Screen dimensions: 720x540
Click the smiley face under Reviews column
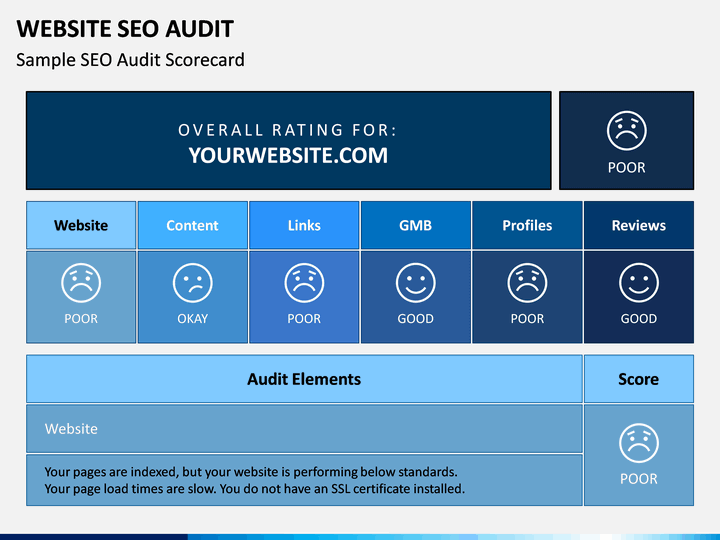pos(639,283)
